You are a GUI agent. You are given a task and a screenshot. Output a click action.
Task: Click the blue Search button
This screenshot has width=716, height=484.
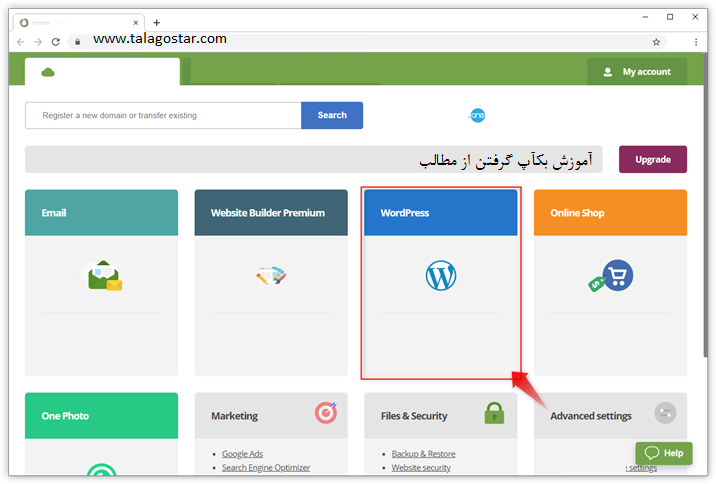[332, 115]
